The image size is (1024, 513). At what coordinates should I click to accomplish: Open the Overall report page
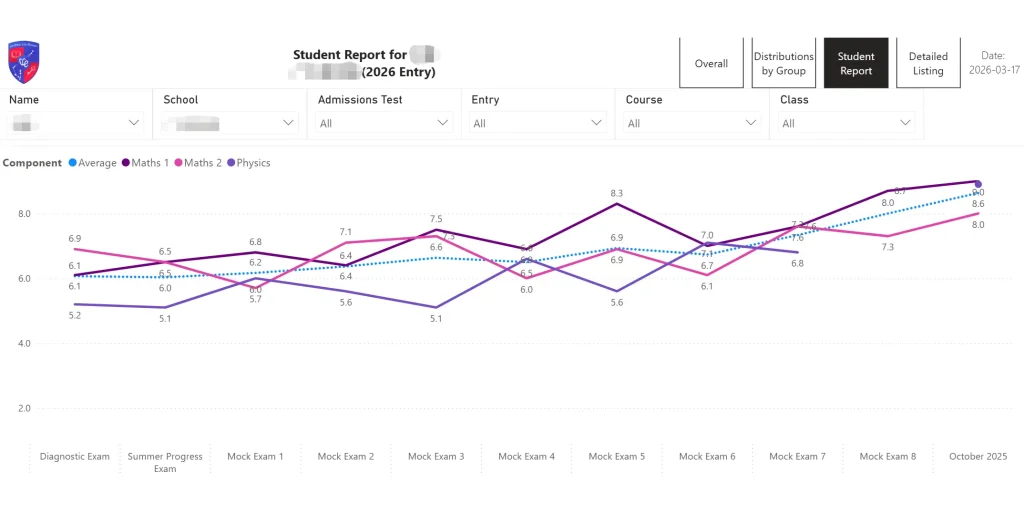(711, 64)
